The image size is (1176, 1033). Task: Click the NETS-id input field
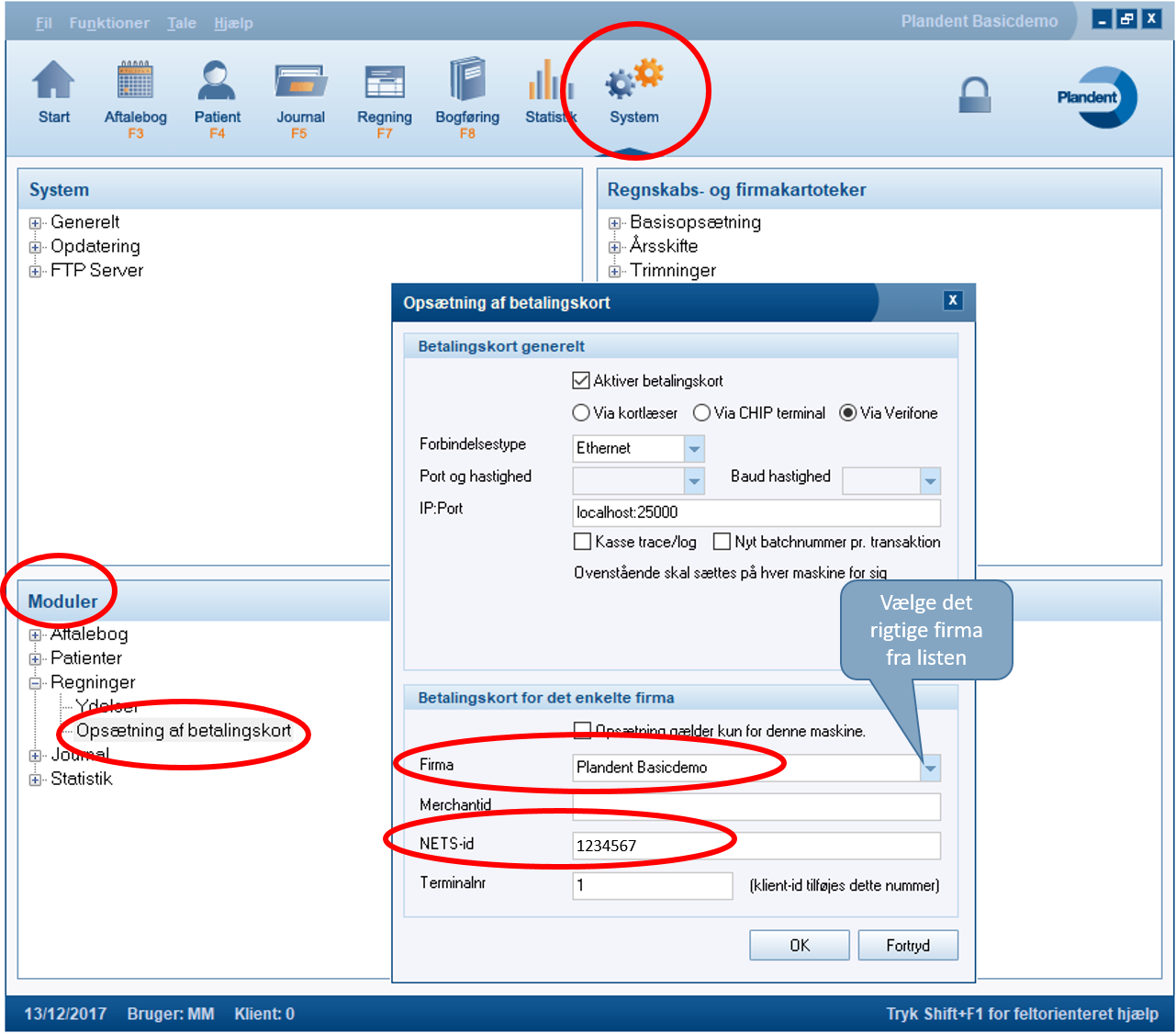click(x=756, y=846)
